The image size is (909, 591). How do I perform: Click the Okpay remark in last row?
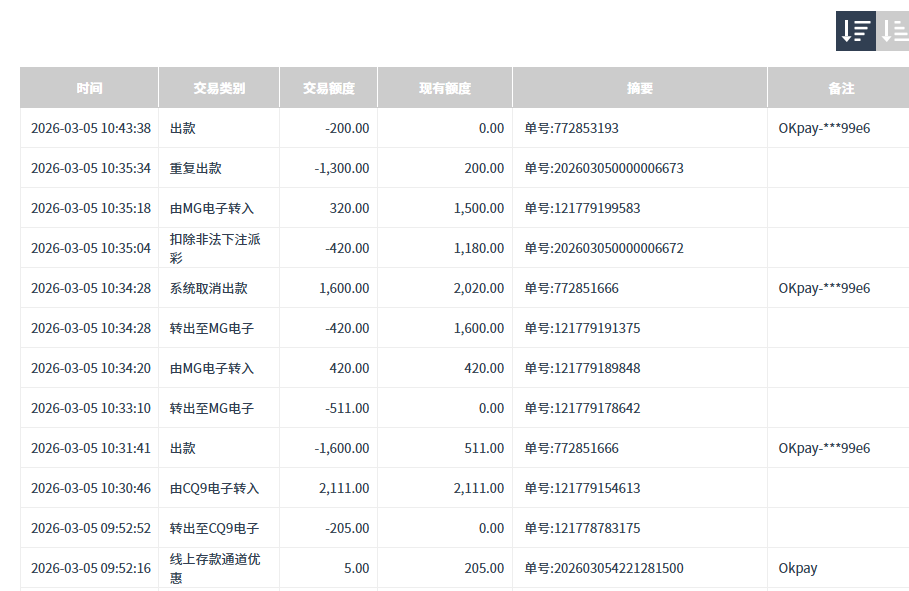click(798, 568)
